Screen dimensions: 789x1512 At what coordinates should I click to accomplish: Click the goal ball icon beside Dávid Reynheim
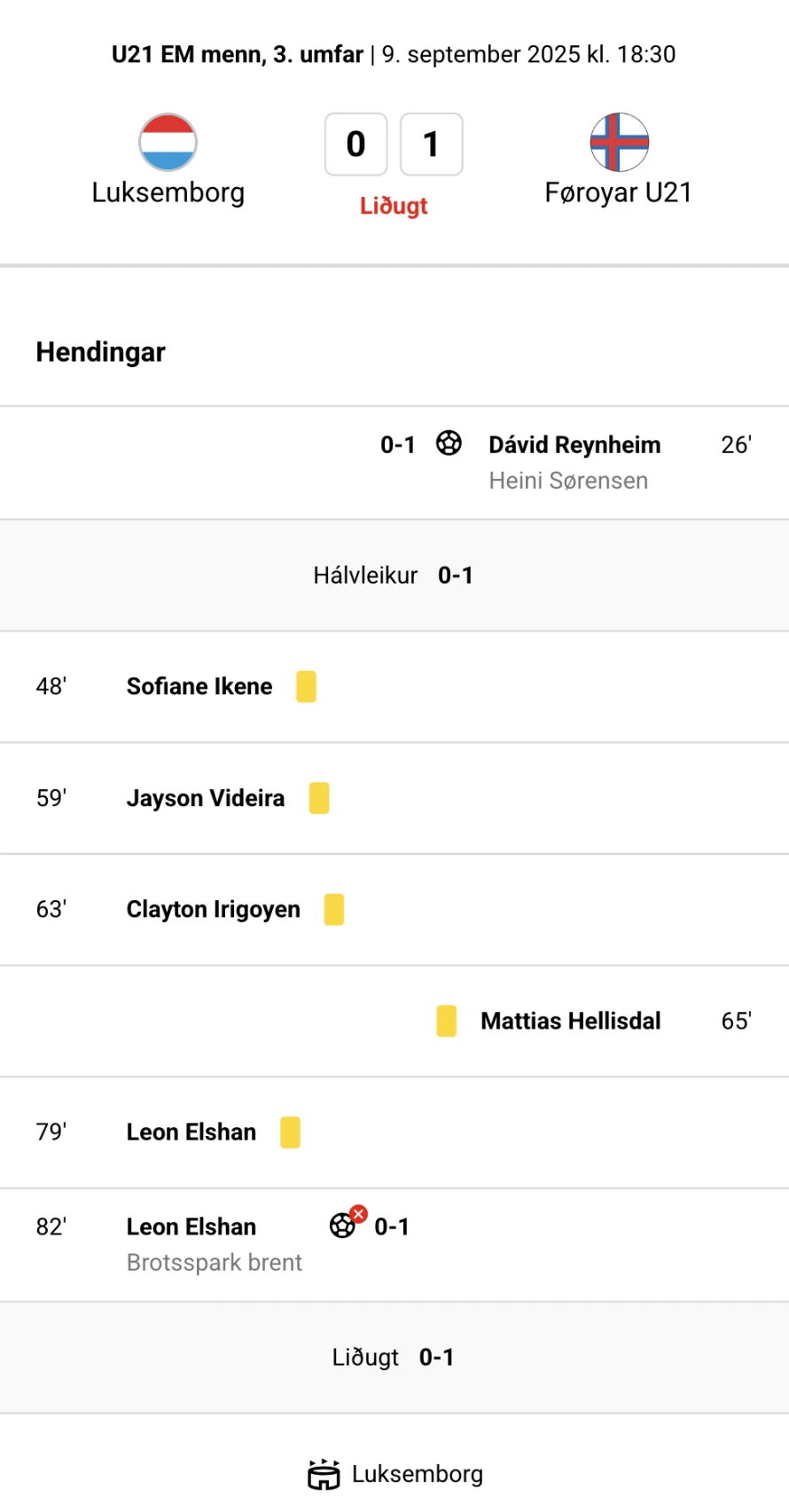coord(449,443)
